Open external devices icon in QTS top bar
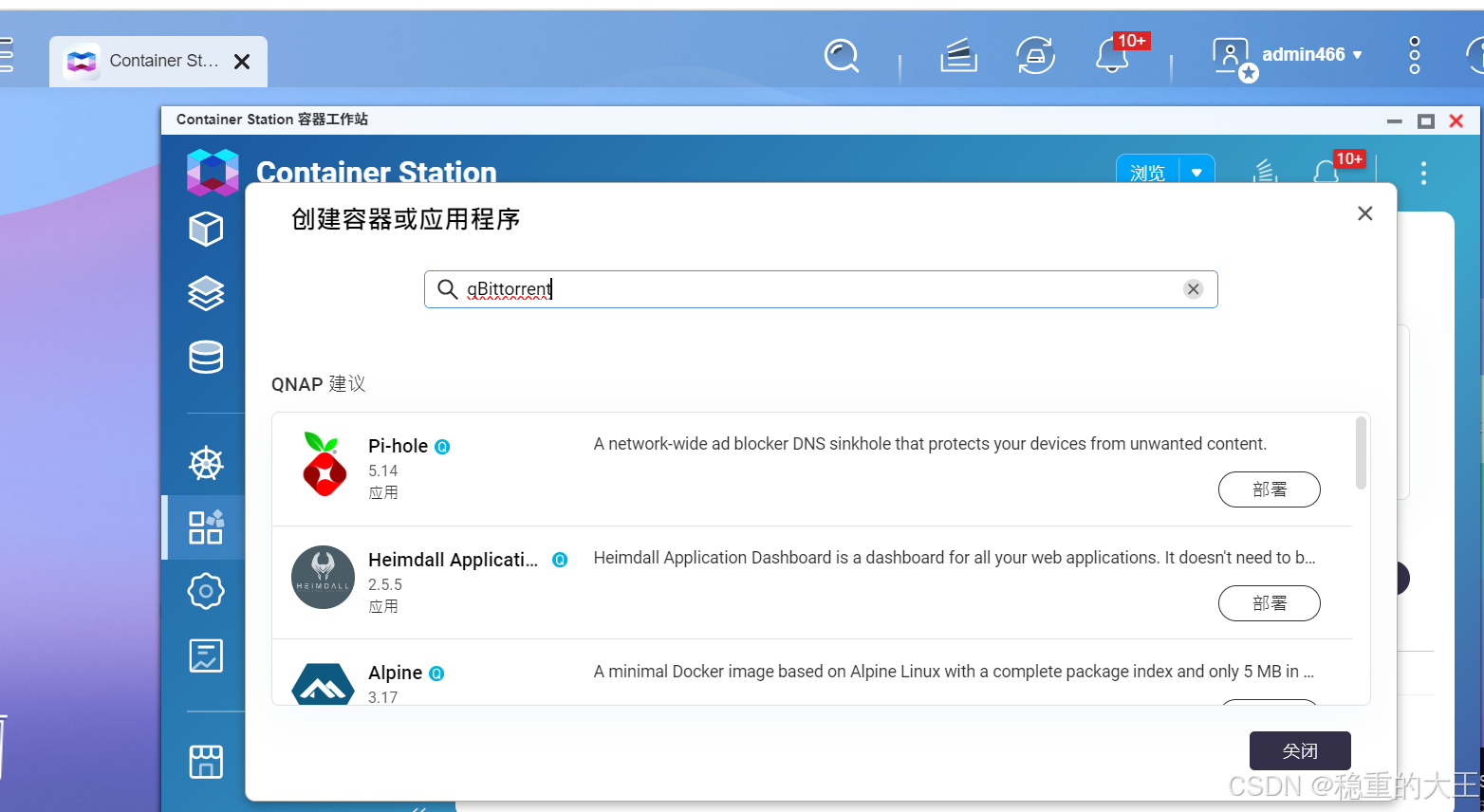This screenshot has width=1484, height=812. pyautogui.click(x=1035, y=56)
